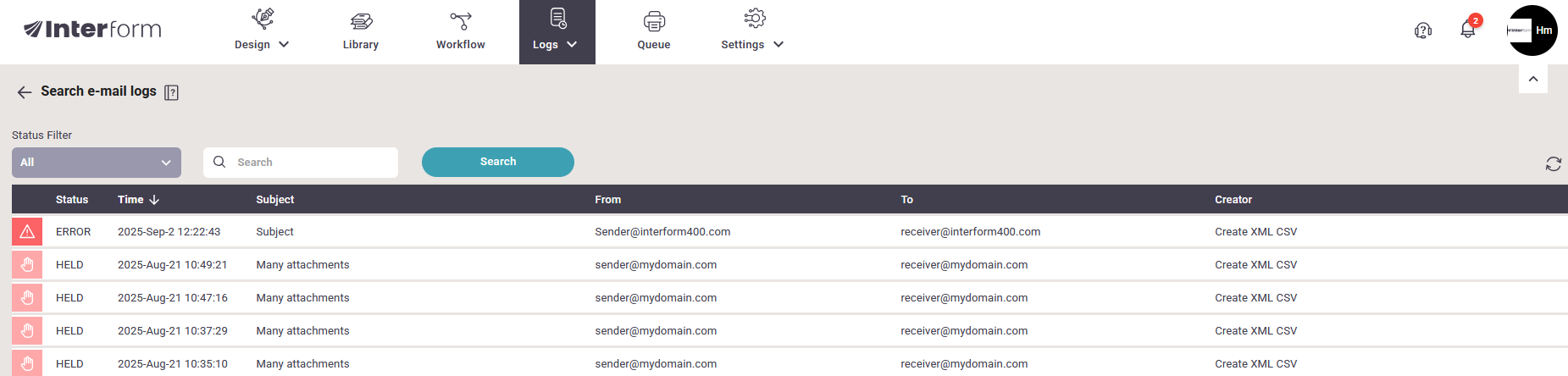This screenshot has height=376, width=1568.
Task: Expand the Logs menu
Action: 557,31
